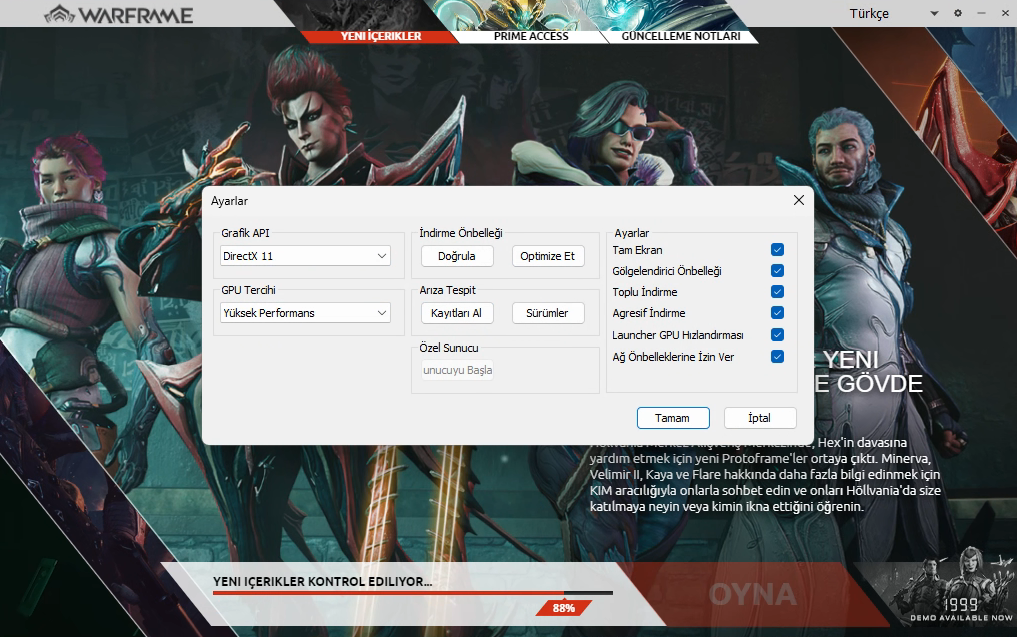Click the Grafik API group label
This screenshot has height=637, width=1017.
(245, 233)
